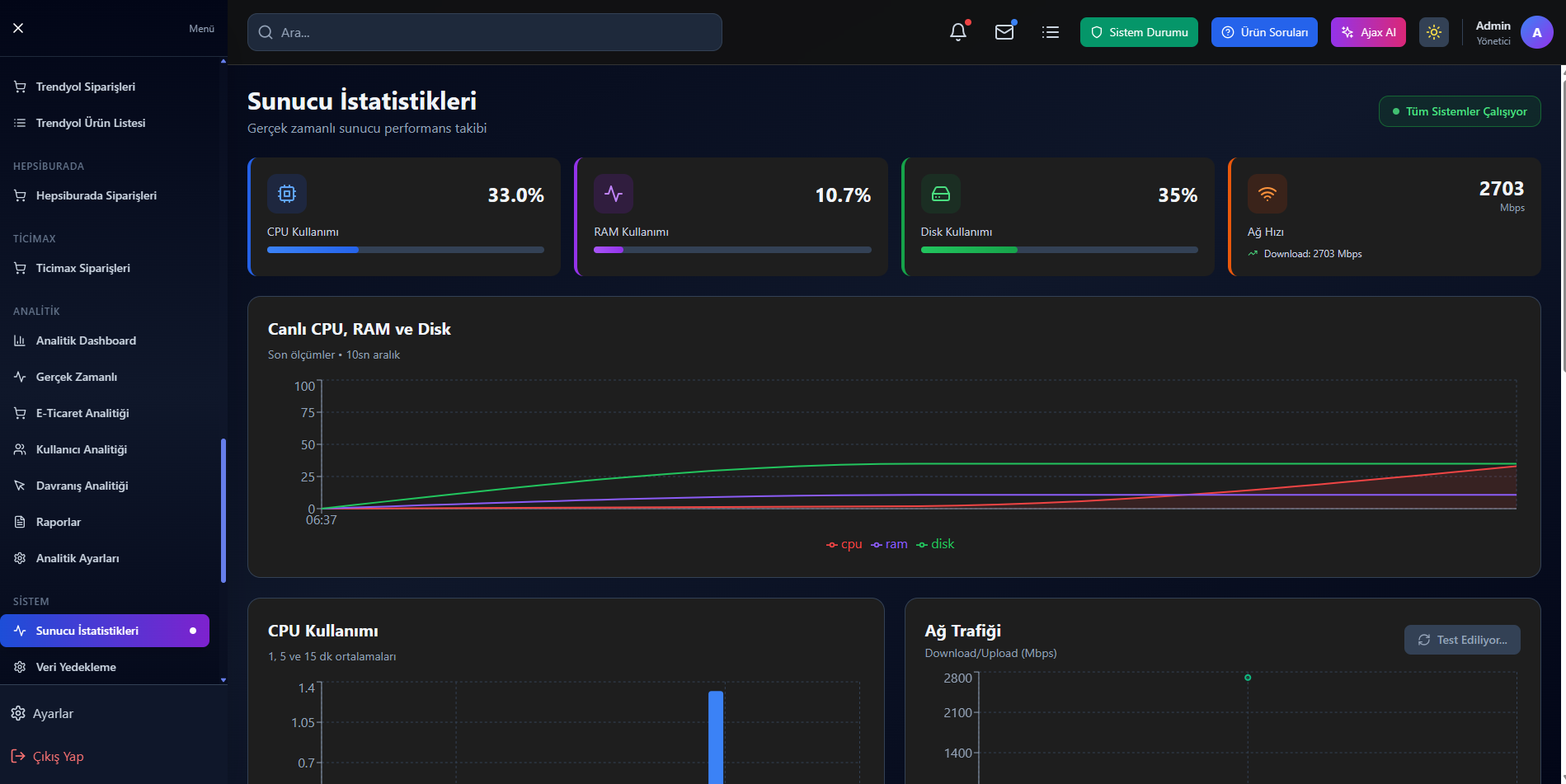Click the admin avatar circle
The height and width of the screenshot is (784, 1566).
(1535, 33)
